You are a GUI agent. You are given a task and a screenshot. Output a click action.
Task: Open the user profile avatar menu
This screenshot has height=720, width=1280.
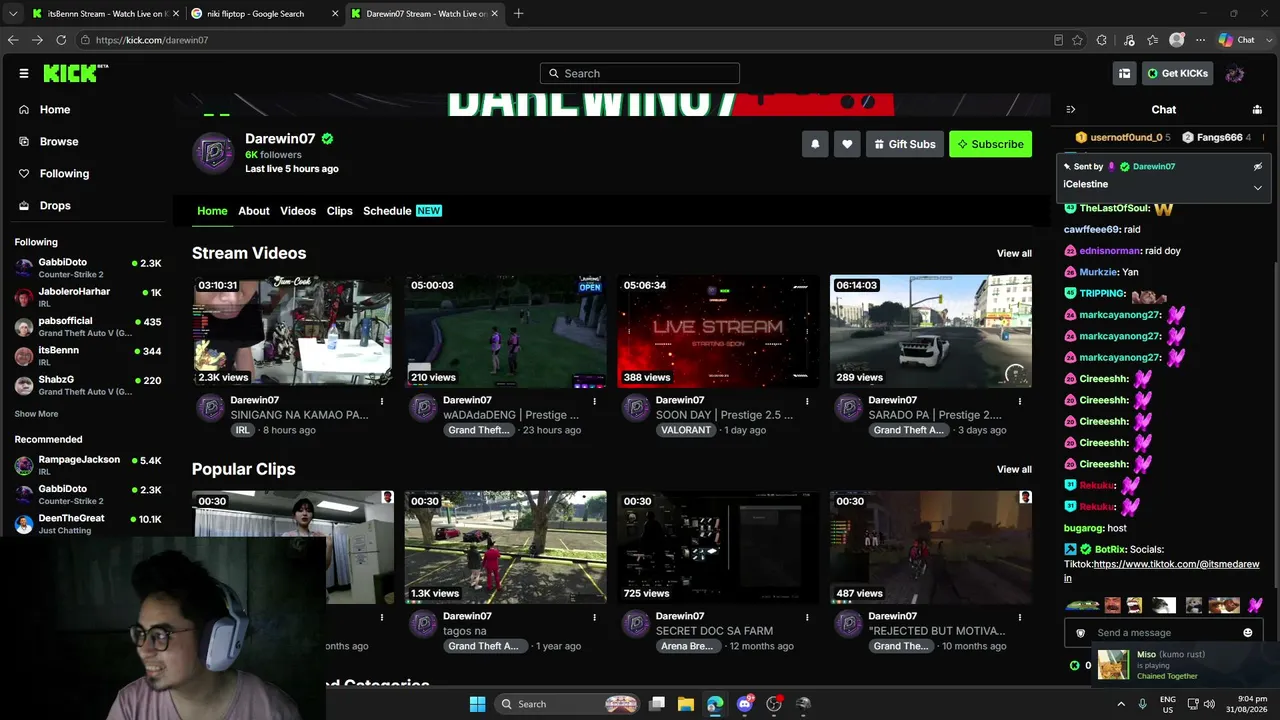click(1235, 73)
